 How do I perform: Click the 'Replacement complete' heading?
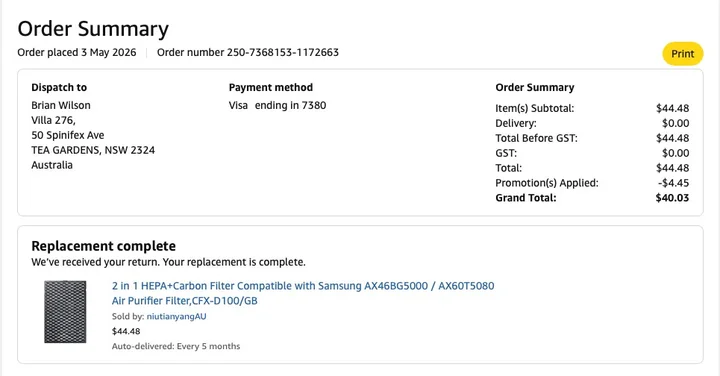click(x=103, y=246)
